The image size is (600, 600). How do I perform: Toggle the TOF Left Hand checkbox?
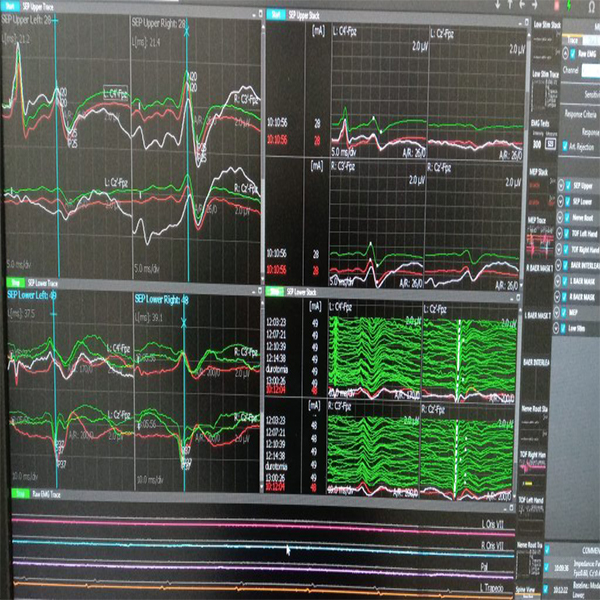tap(567, 233)
